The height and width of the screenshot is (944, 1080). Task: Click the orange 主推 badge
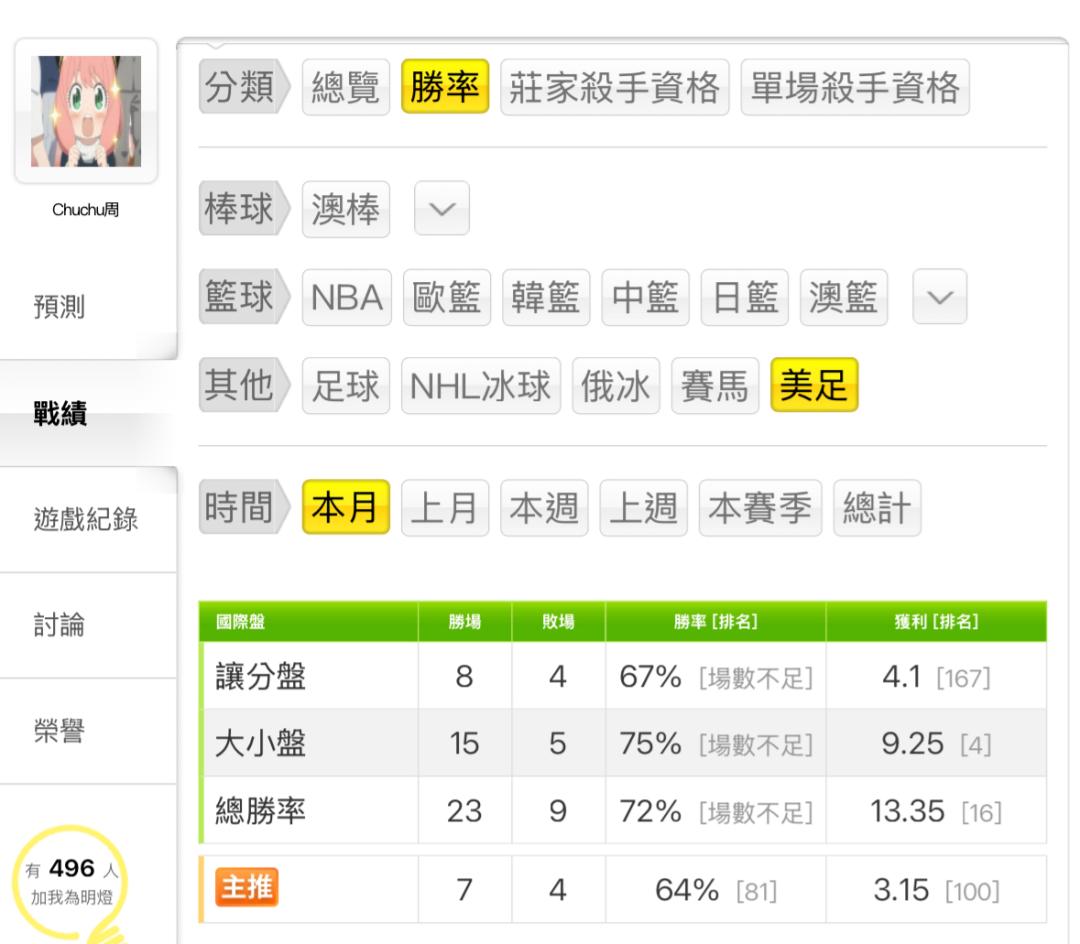click(x=247, y=887)
